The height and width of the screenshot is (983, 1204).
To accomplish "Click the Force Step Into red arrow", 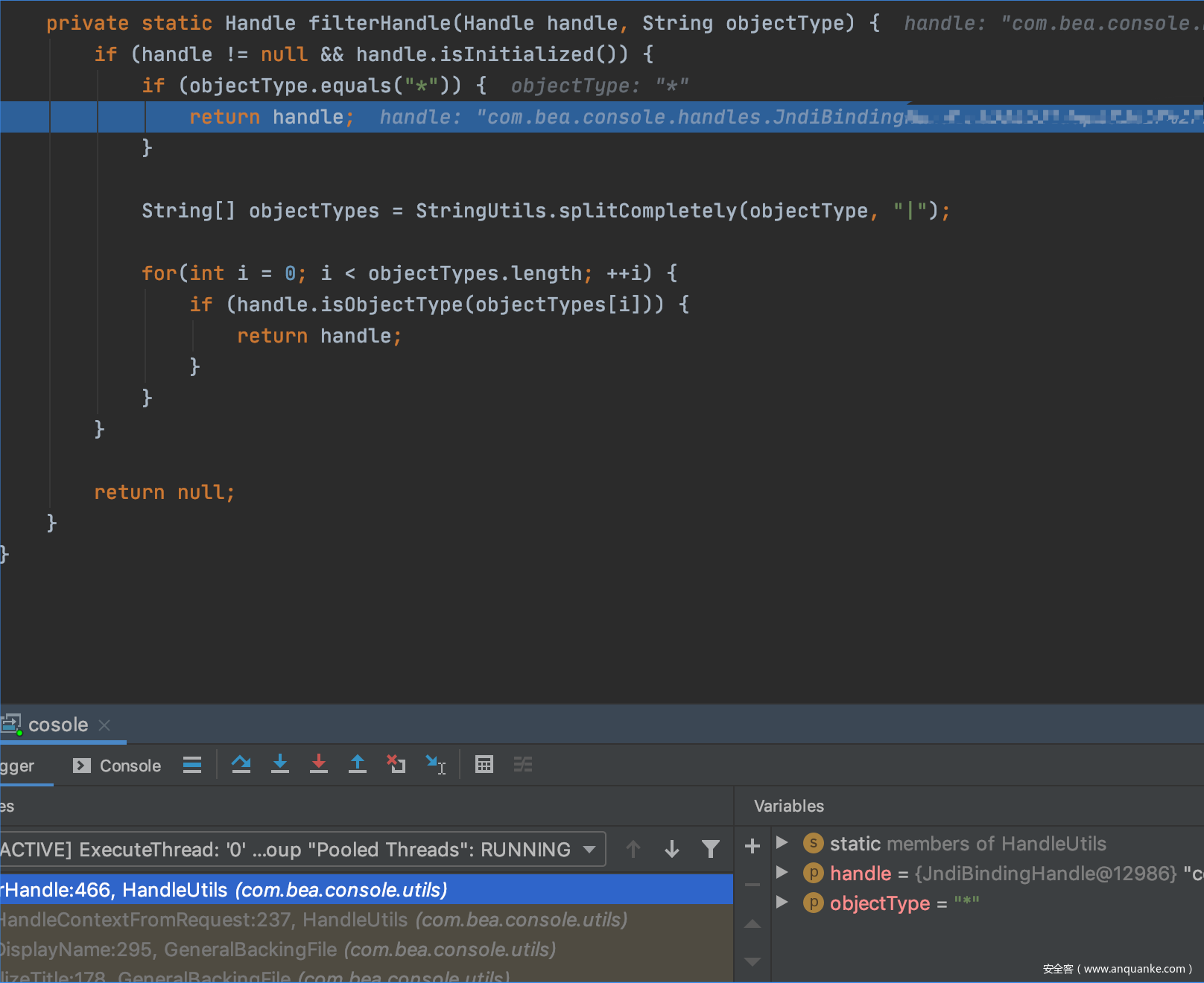I will (x=319, y=765).
